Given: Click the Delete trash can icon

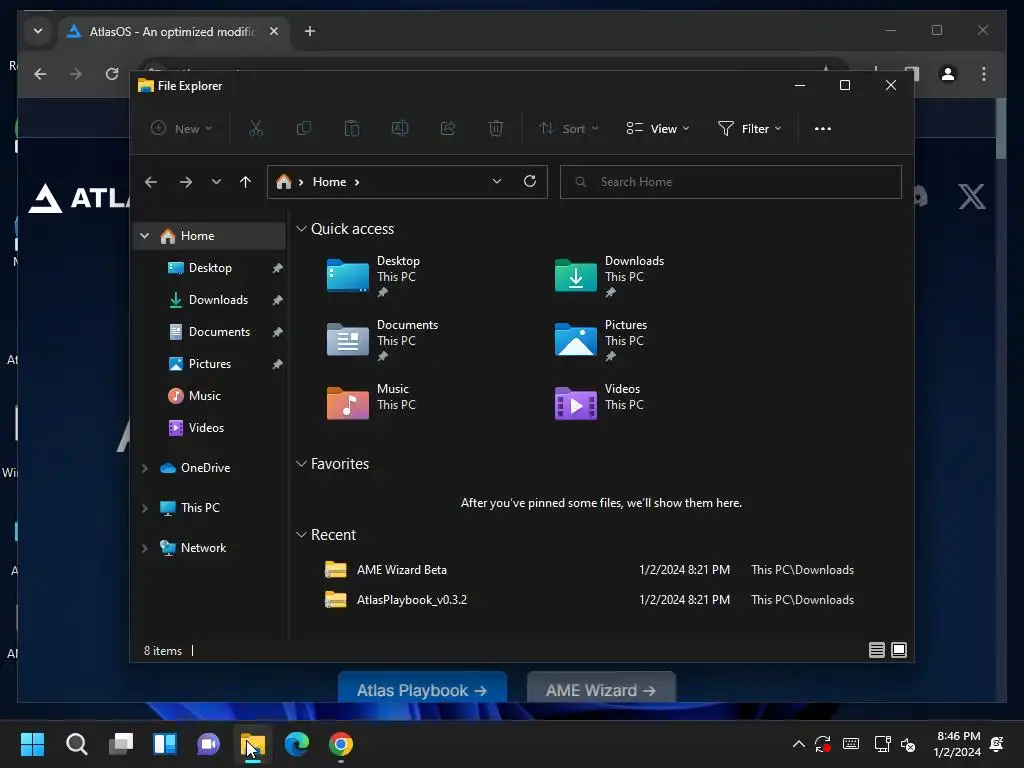Looking at the screenshot, I should click(496, 129).
